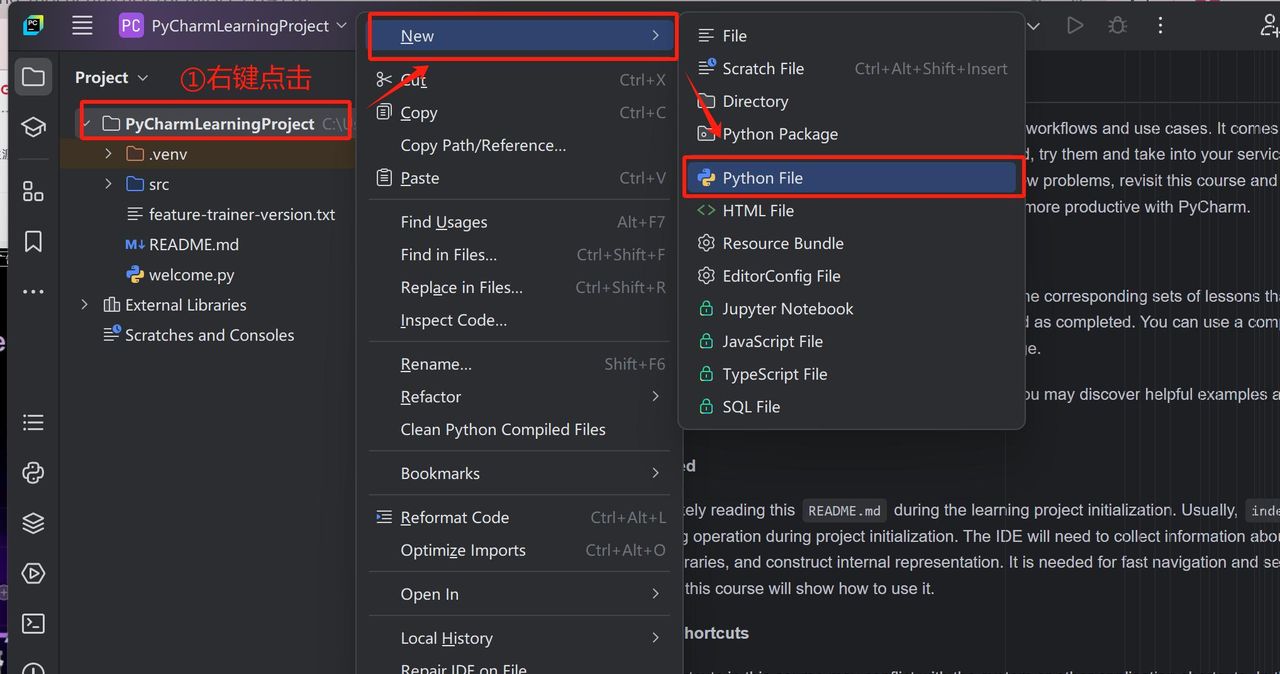Open the Python Packages layers icon
Screen dimensions: 1280x674
click(33, 523)
